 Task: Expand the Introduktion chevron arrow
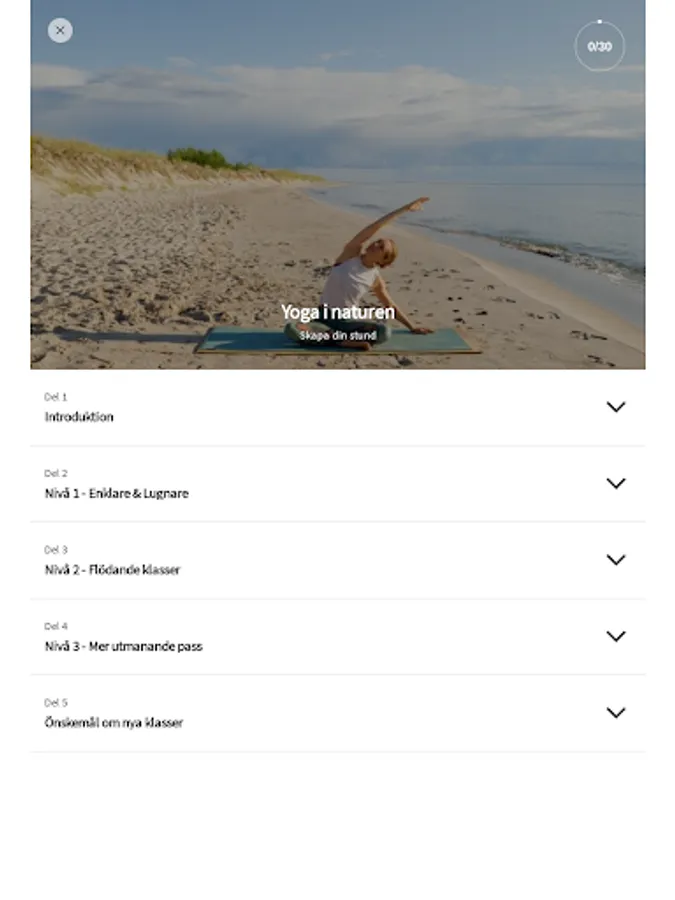(x=616, y=407)
